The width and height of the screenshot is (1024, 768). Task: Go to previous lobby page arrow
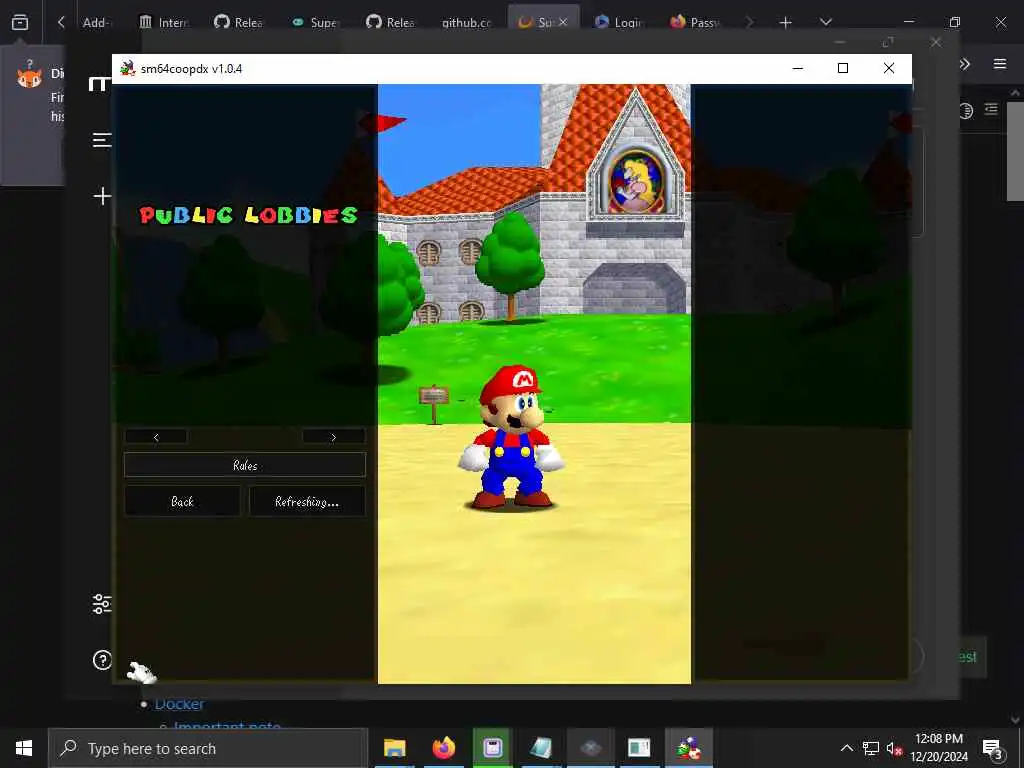click(x=156, y=436)
